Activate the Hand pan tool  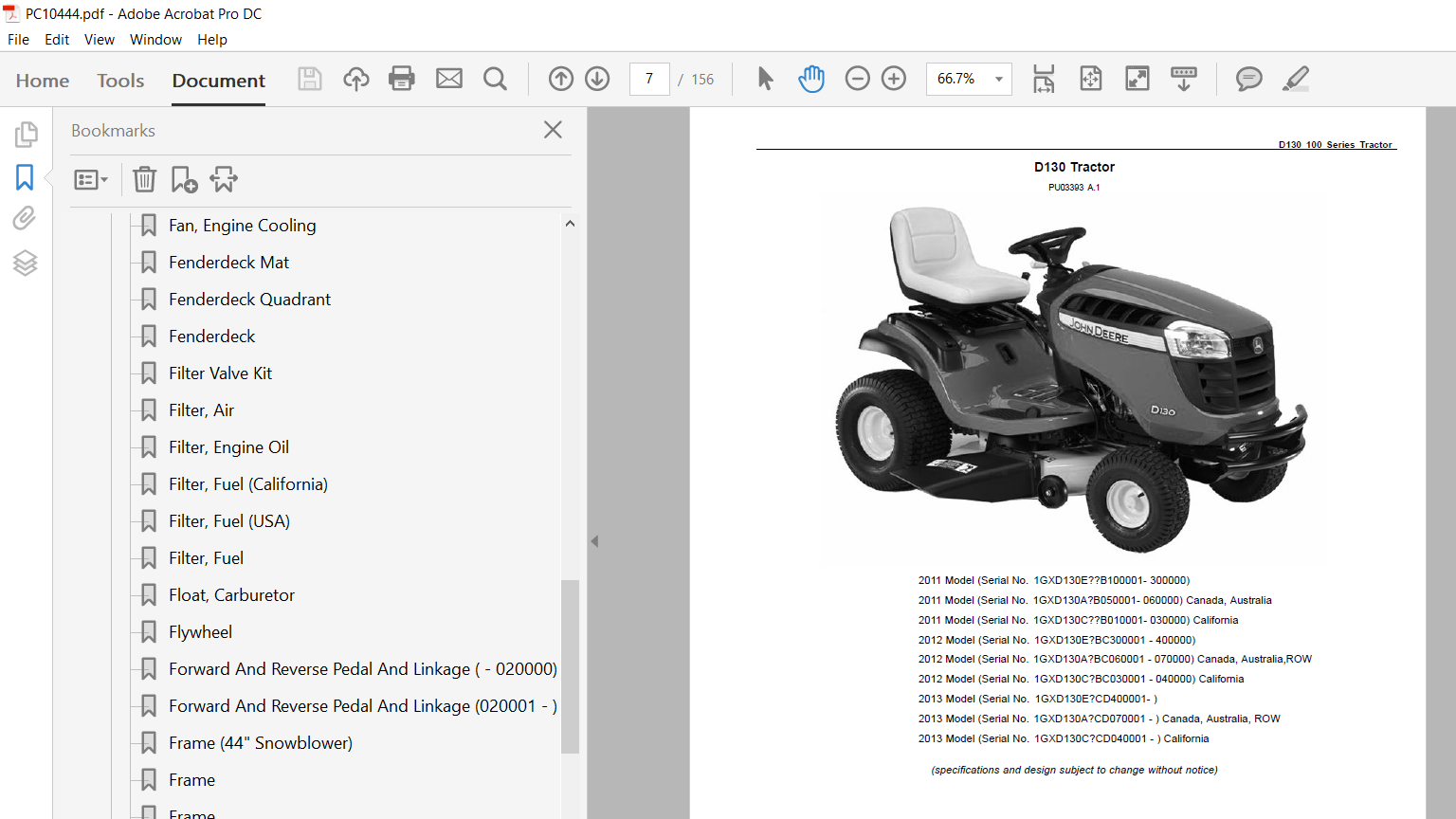[x=811, y=79]
